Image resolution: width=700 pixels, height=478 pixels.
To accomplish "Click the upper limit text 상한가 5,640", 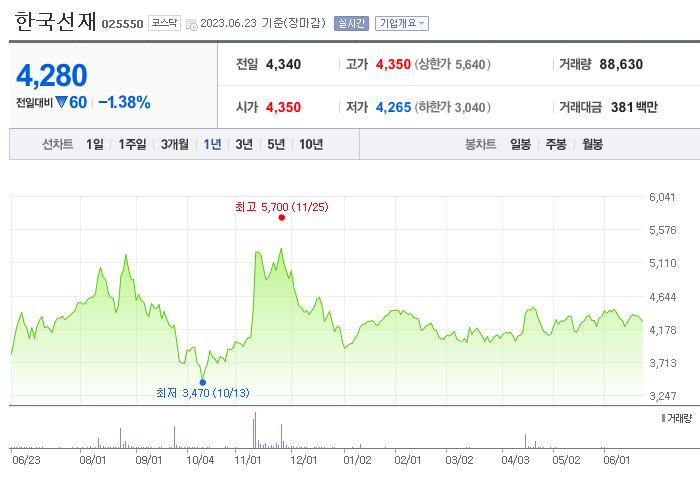I will (x=452, y=64).
